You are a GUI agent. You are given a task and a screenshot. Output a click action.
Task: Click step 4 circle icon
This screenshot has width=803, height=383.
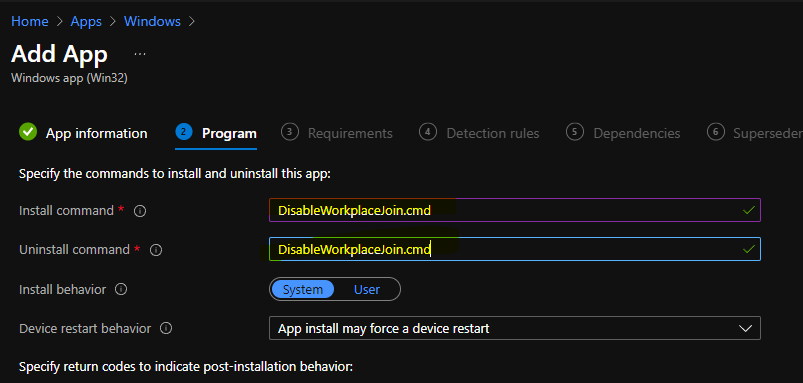427,133
